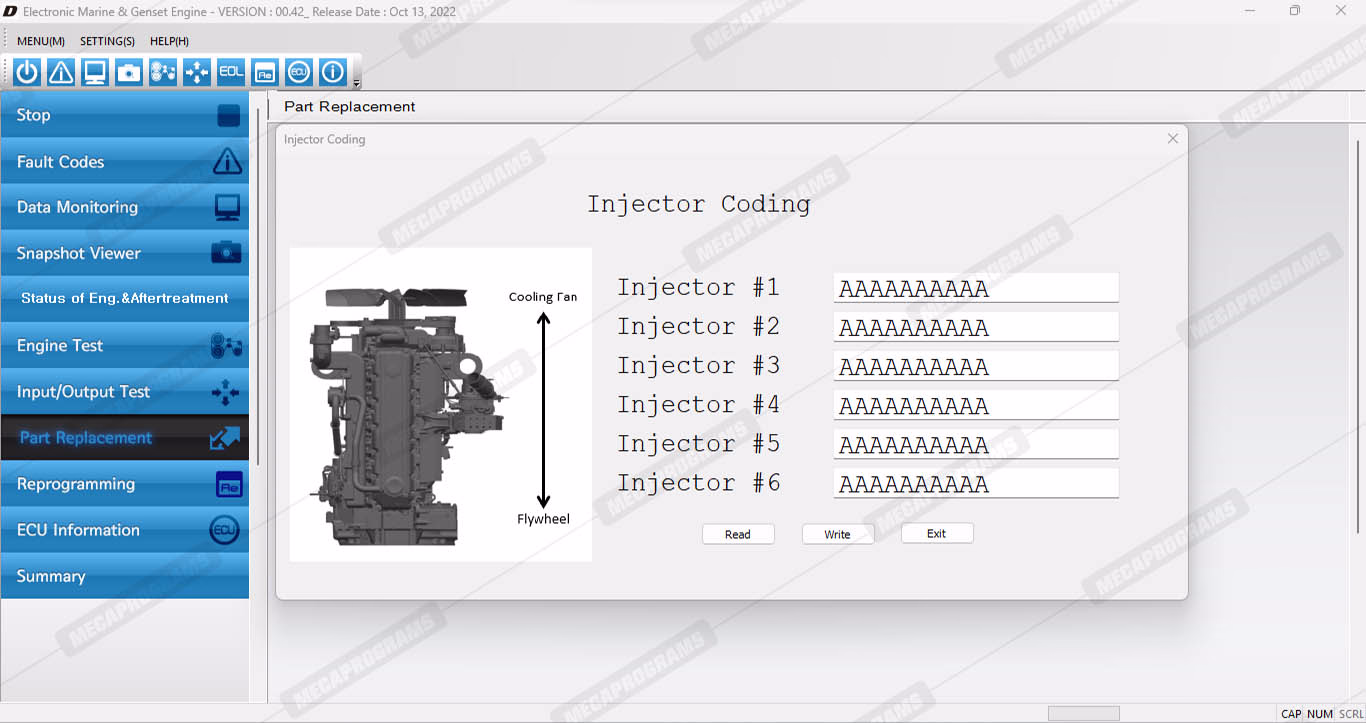Select the Injector #4 code field

(x=975, y=405)
